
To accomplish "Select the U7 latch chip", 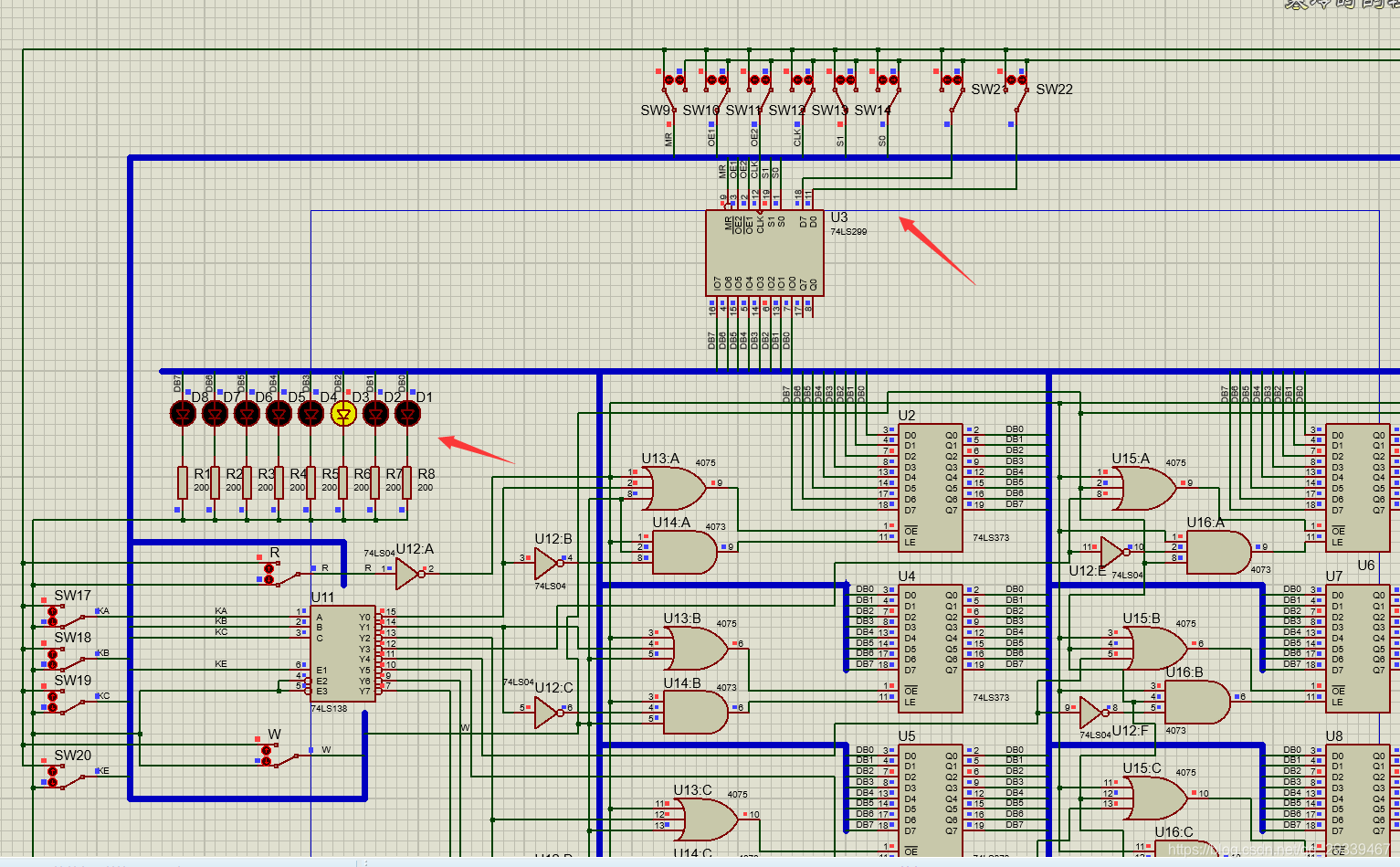I will pos(1358,649).
